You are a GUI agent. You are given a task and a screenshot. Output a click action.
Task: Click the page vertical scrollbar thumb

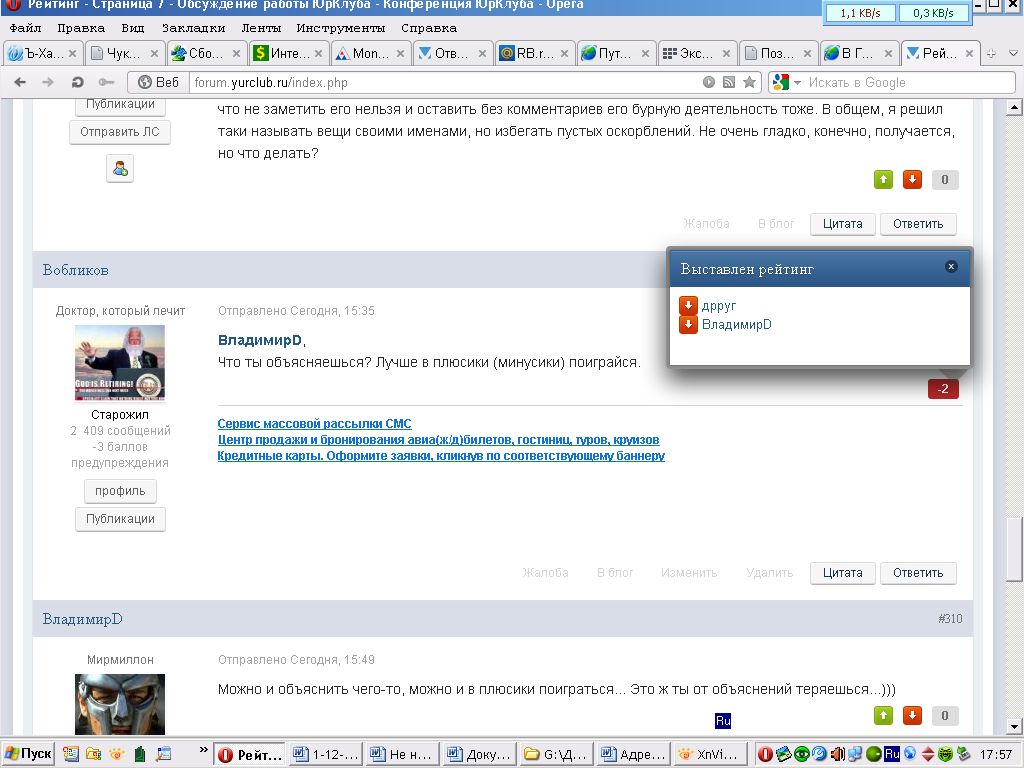[x=1015, y=548]
